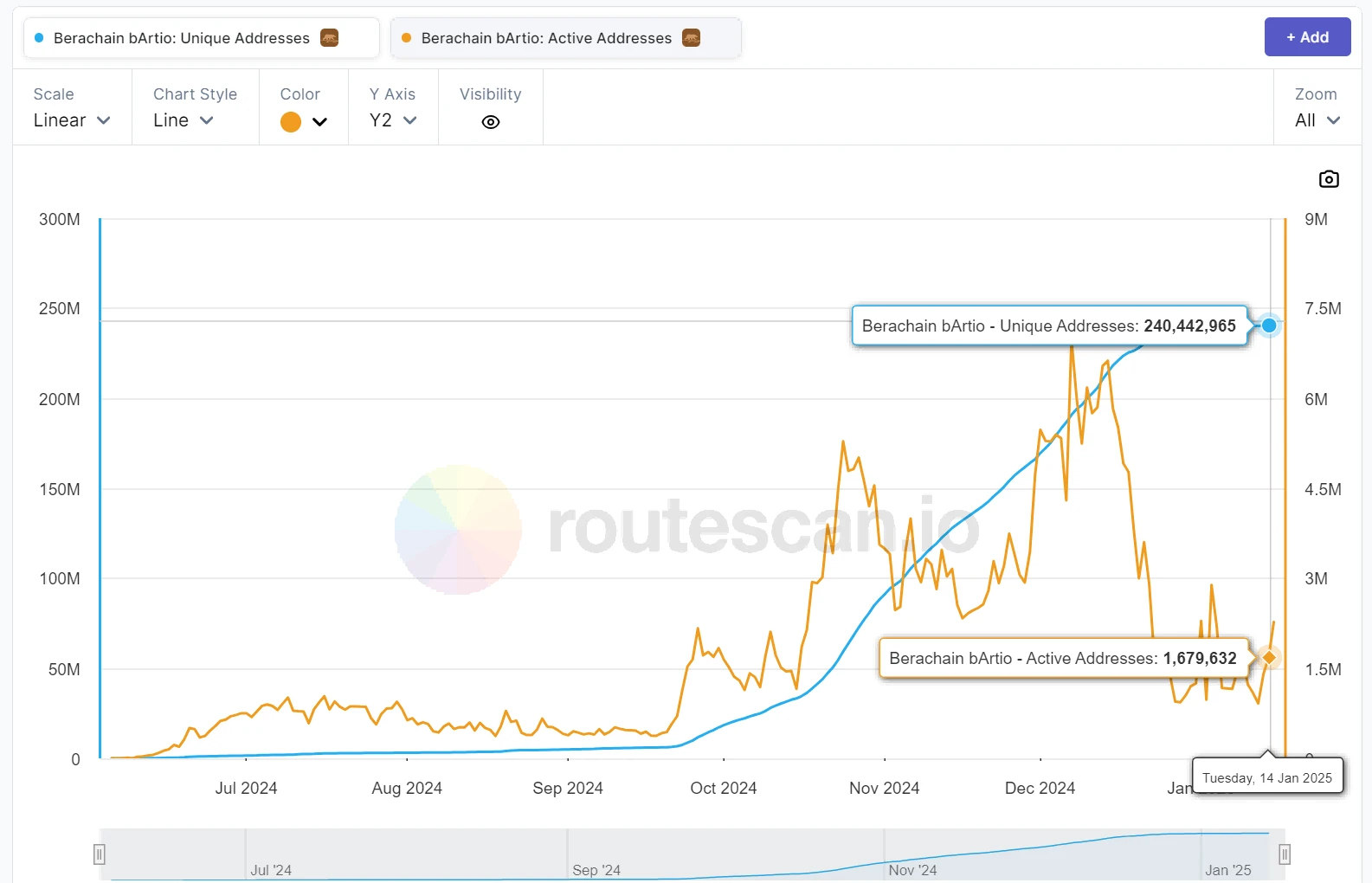This screenshot has height=883, width=1372.
Task: Click the Oct 2024 axis label
Action: (x=724, y=788)
